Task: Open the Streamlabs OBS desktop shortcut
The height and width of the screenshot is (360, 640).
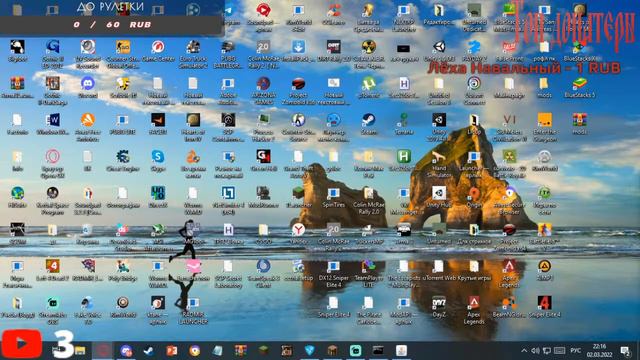Action: [x=52, y=303]
